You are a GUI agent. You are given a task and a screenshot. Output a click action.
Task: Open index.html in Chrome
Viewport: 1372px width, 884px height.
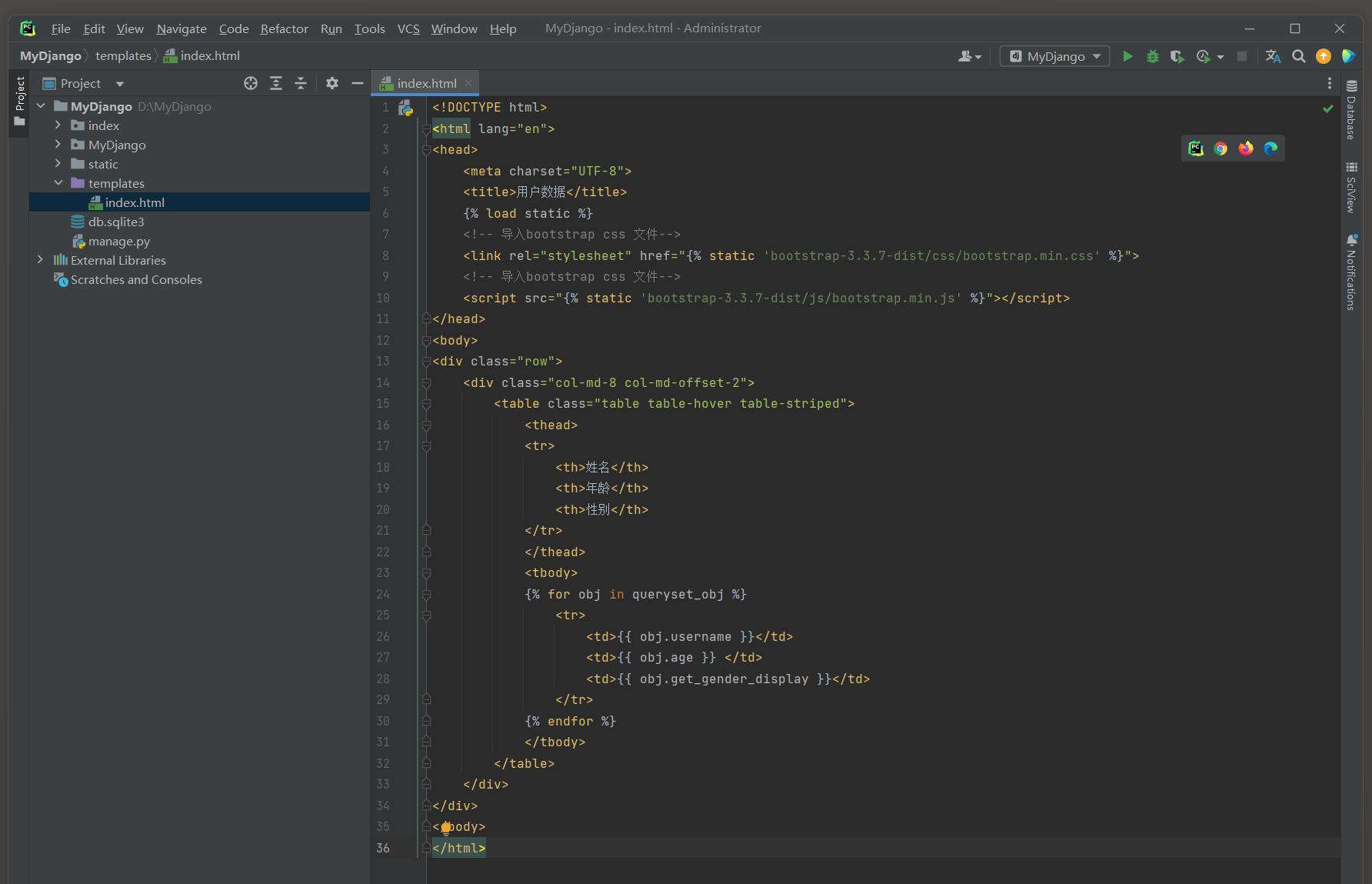[1220, 148]
